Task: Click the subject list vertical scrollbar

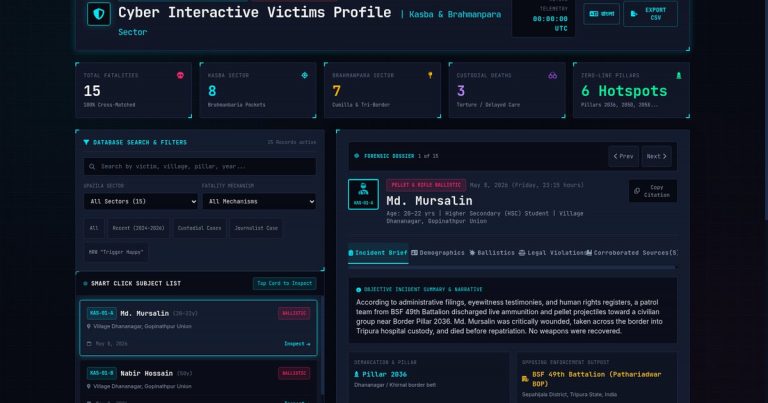Action: [x=322, y=345]
